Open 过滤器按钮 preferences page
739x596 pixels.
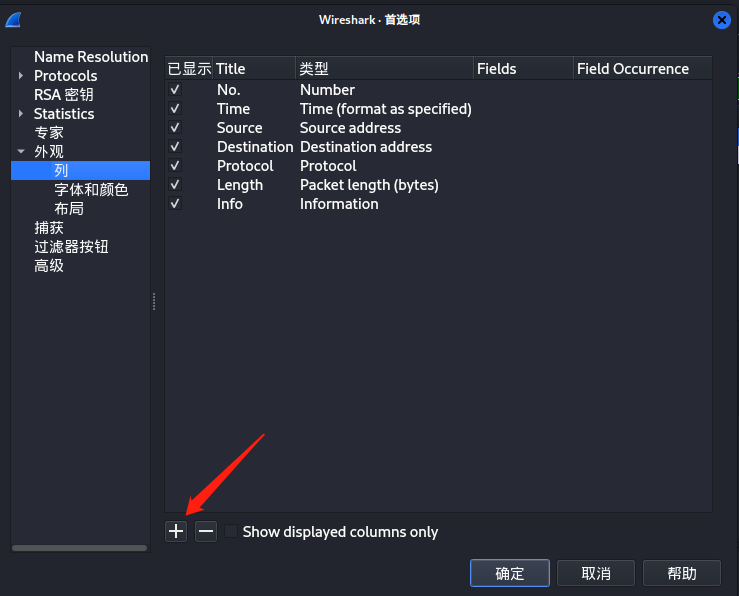71,246
